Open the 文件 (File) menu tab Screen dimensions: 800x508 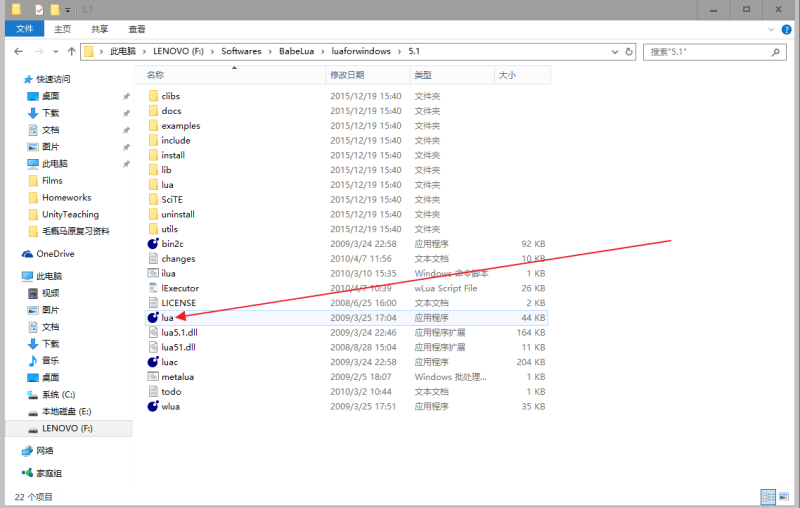click(25, 30)
